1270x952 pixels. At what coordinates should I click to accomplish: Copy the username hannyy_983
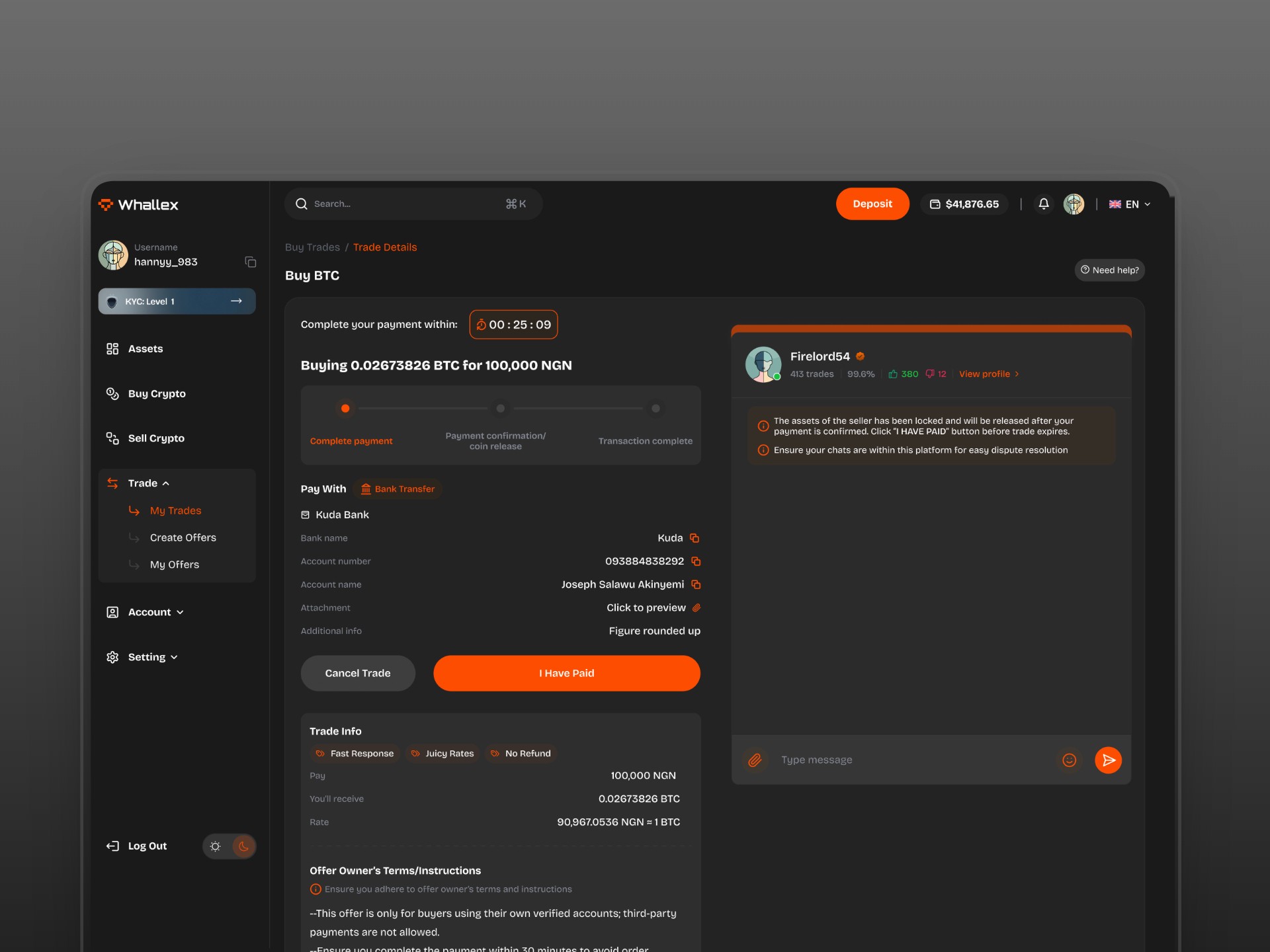[250, 262]
